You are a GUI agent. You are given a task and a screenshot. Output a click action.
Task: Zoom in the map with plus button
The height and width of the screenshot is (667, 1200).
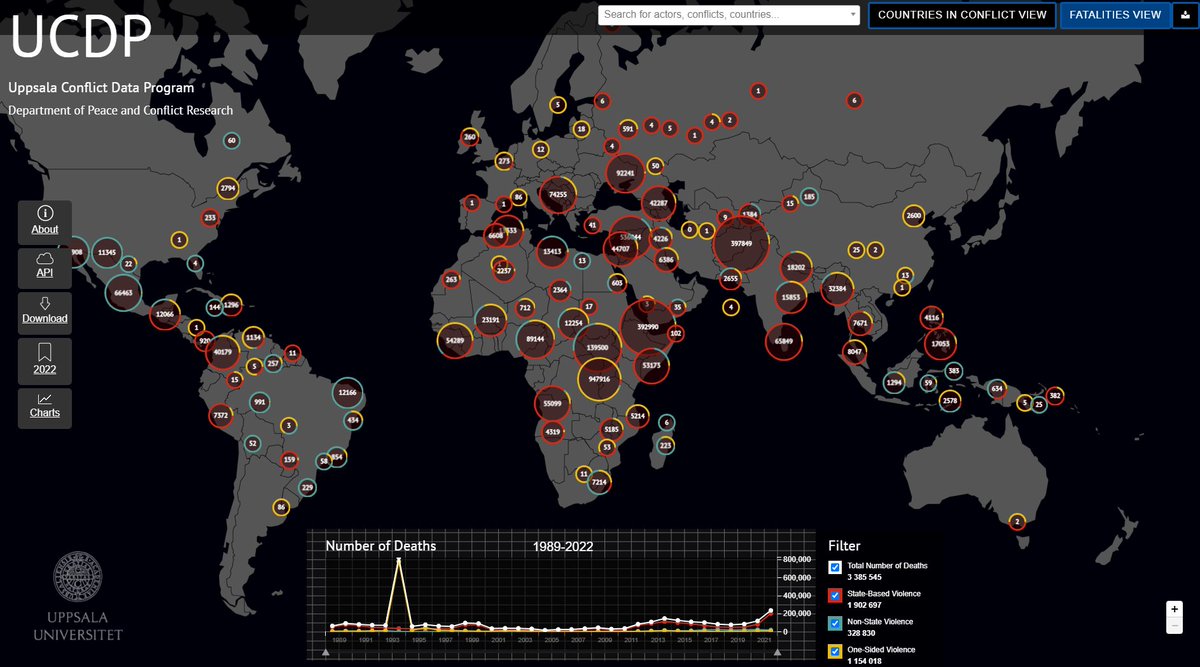(x=1175, y=609)
